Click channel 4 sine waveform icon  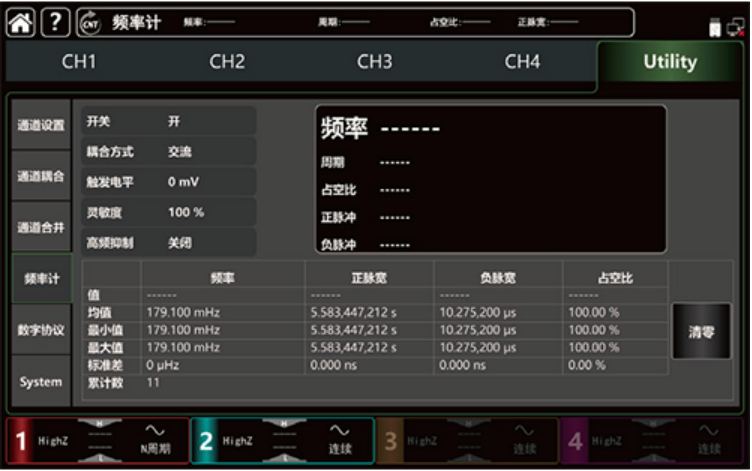coord(709,430)
